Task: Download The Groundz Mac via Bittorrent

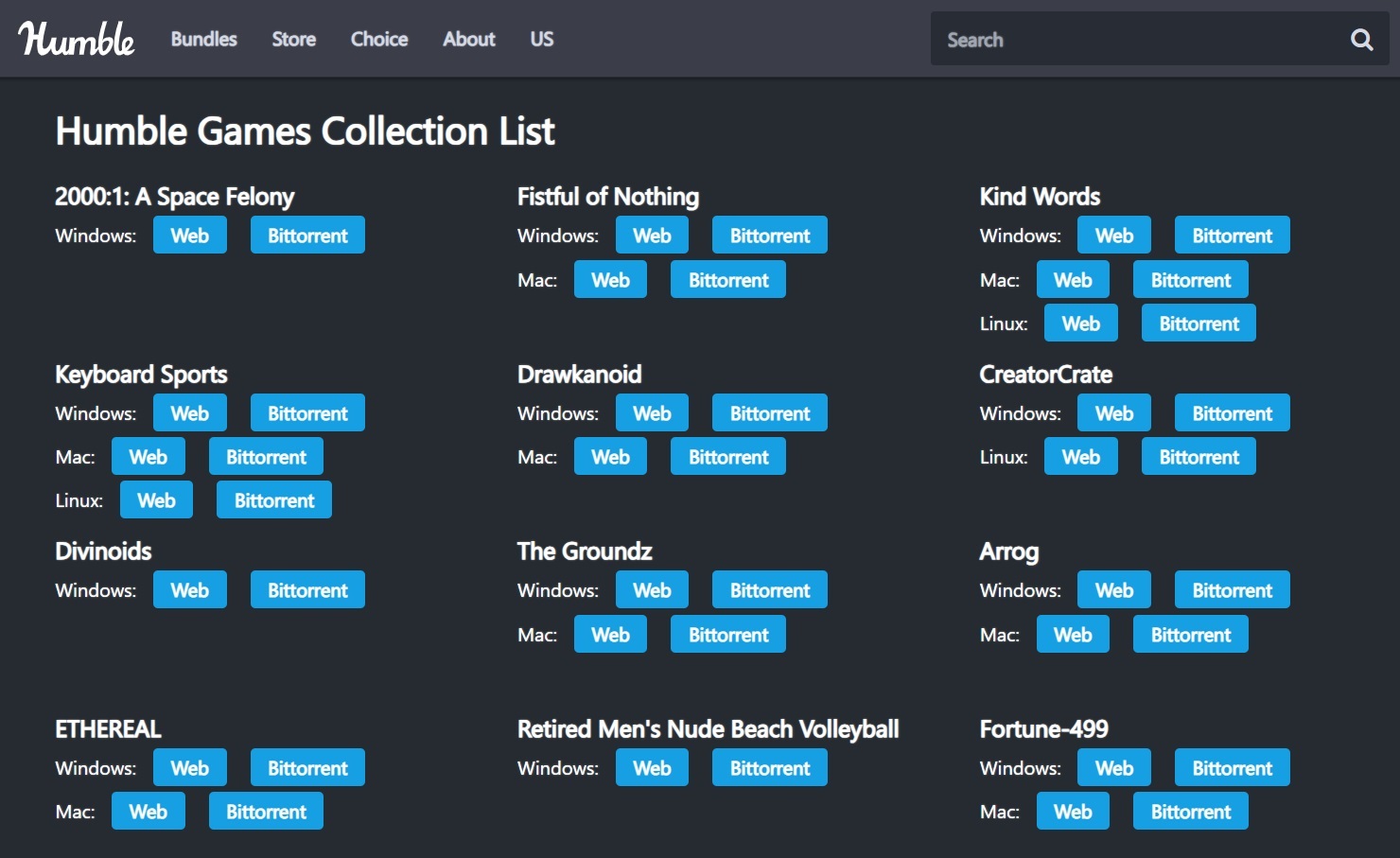Action: click(x=728, y=635)
